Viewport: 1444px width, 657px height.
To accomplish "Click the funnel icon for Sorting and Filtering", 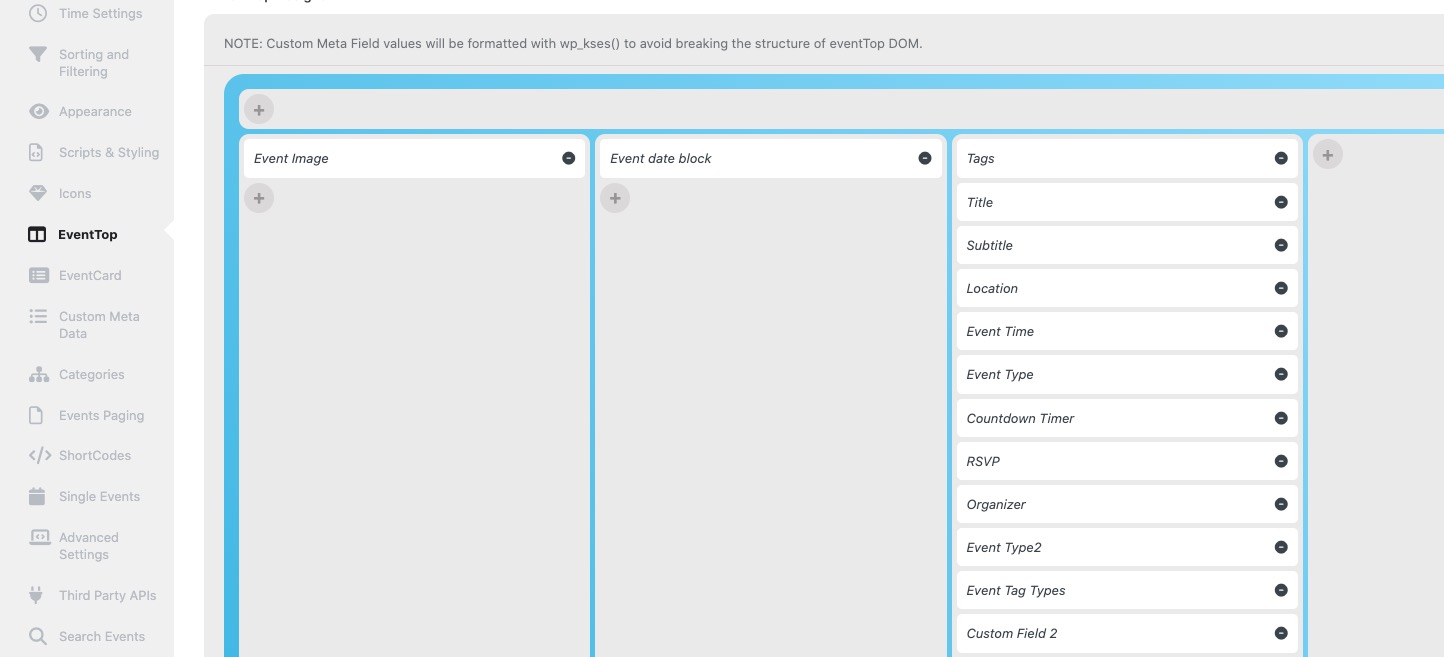I will click(x=38, y=54).
